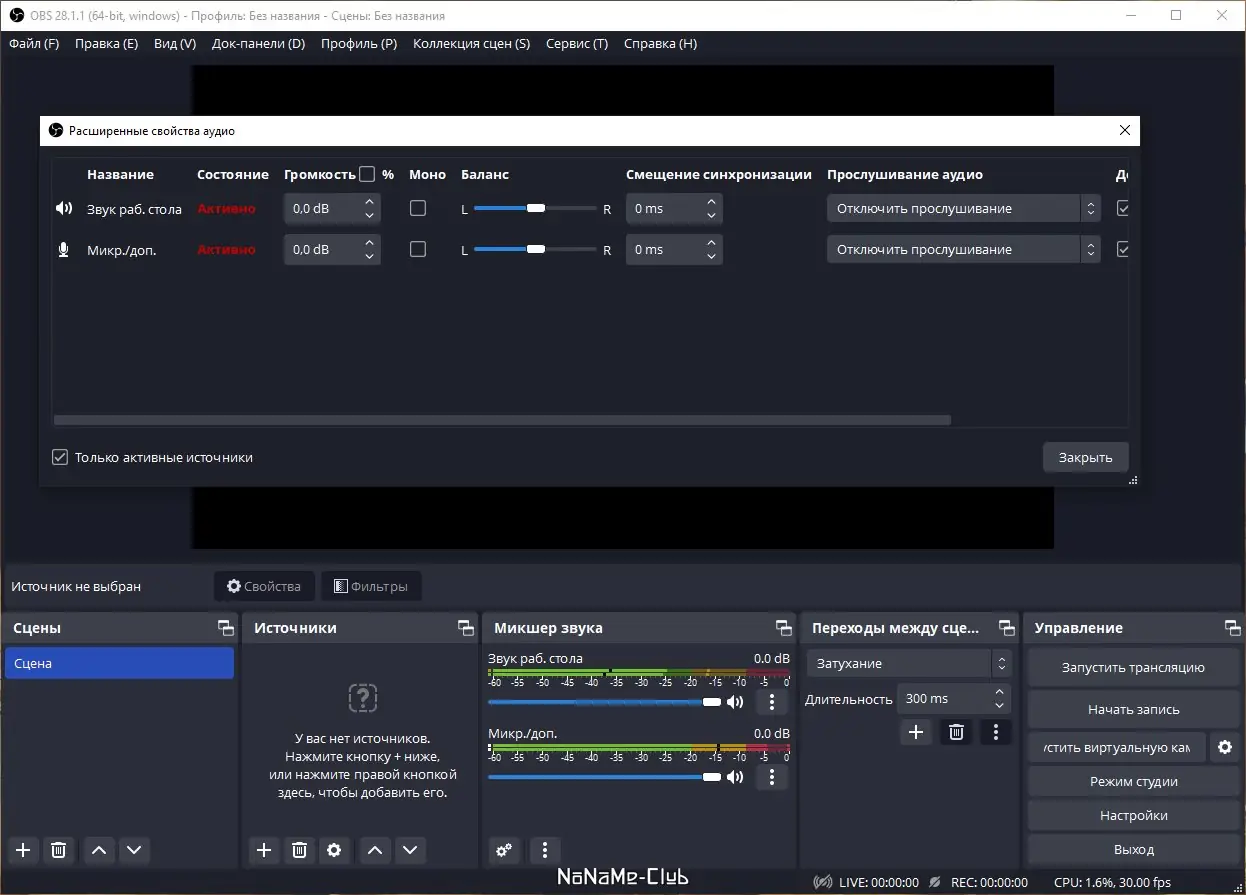Uncheck Только активные источники

pos(60,457)
